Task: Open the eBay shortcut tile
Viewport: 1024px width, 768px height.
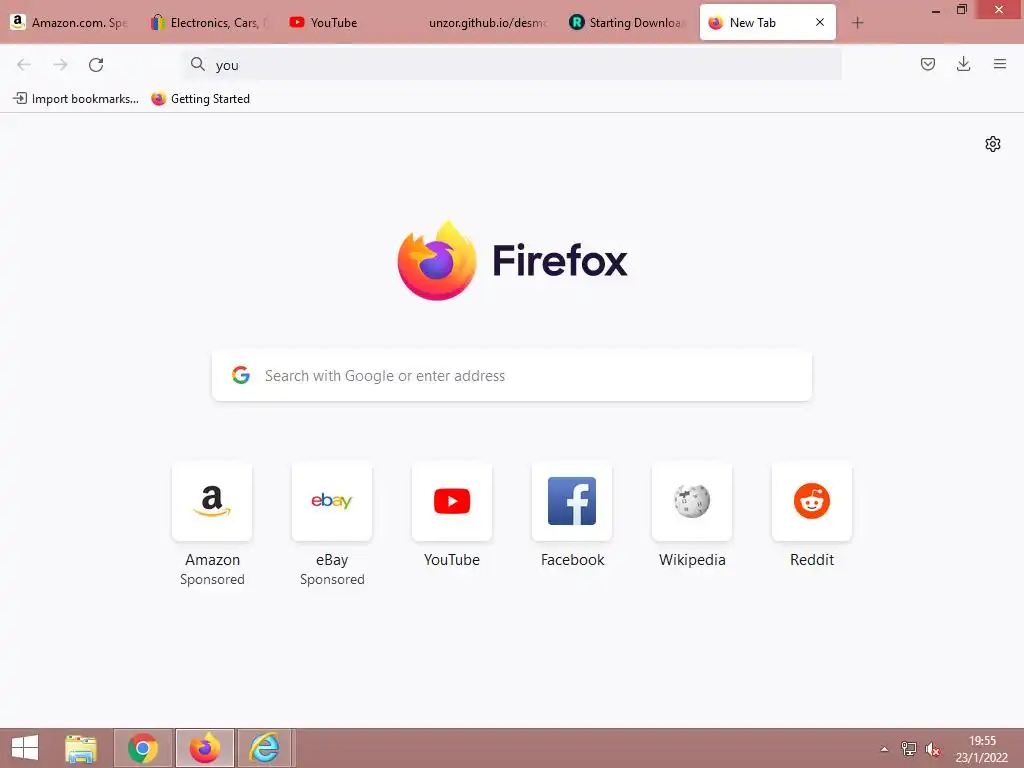Action: (x=332, y=501)
